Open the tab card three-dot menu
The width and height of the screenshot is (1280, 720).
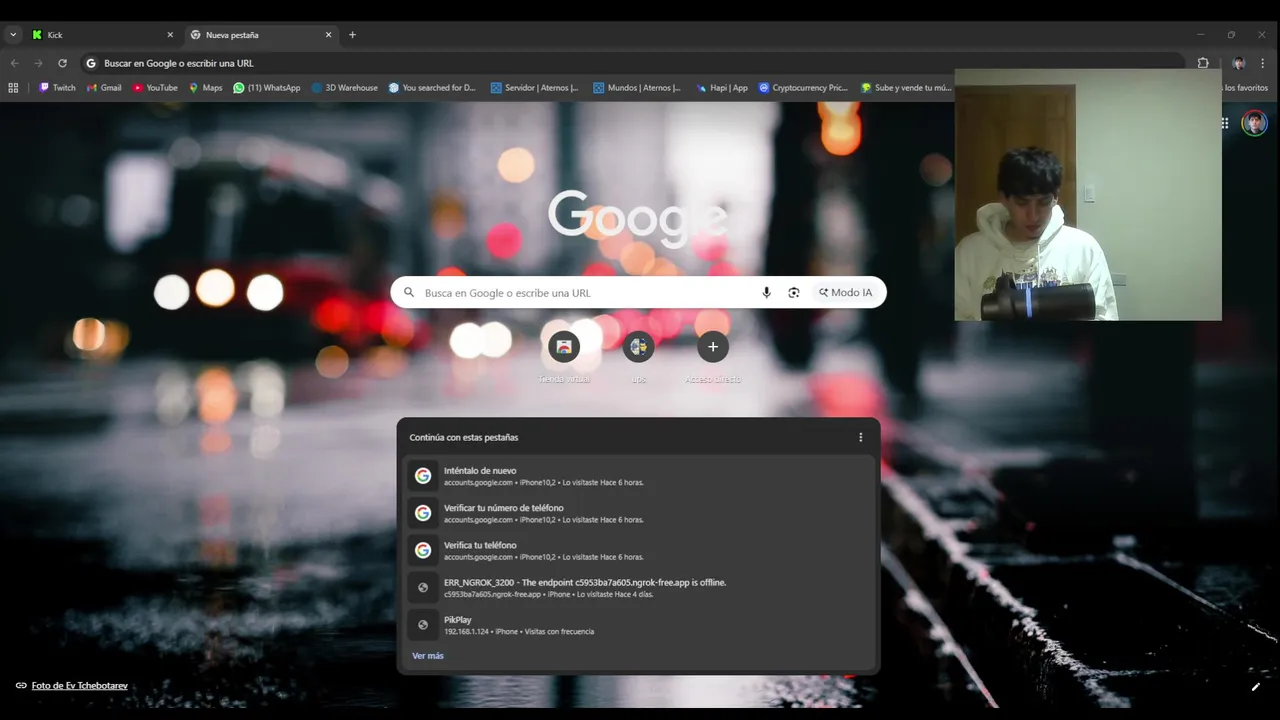click(860, 437)
